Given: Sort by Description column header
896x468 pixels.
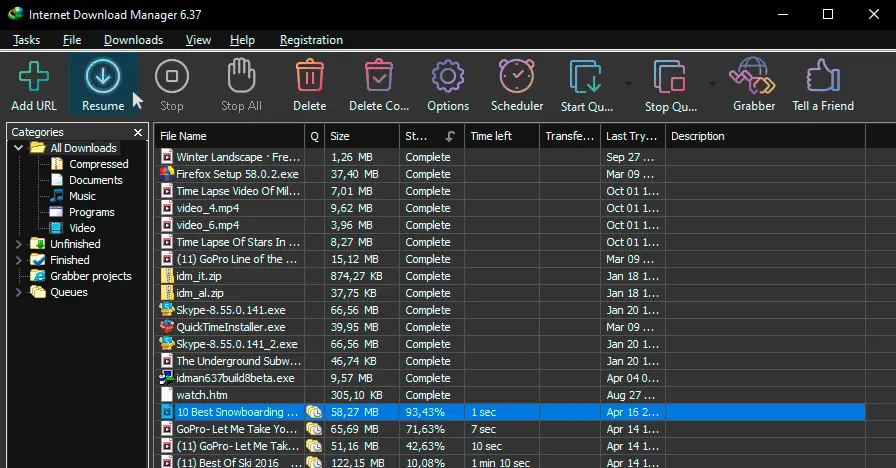Looking at the screenshot, I should click(765, 136).
